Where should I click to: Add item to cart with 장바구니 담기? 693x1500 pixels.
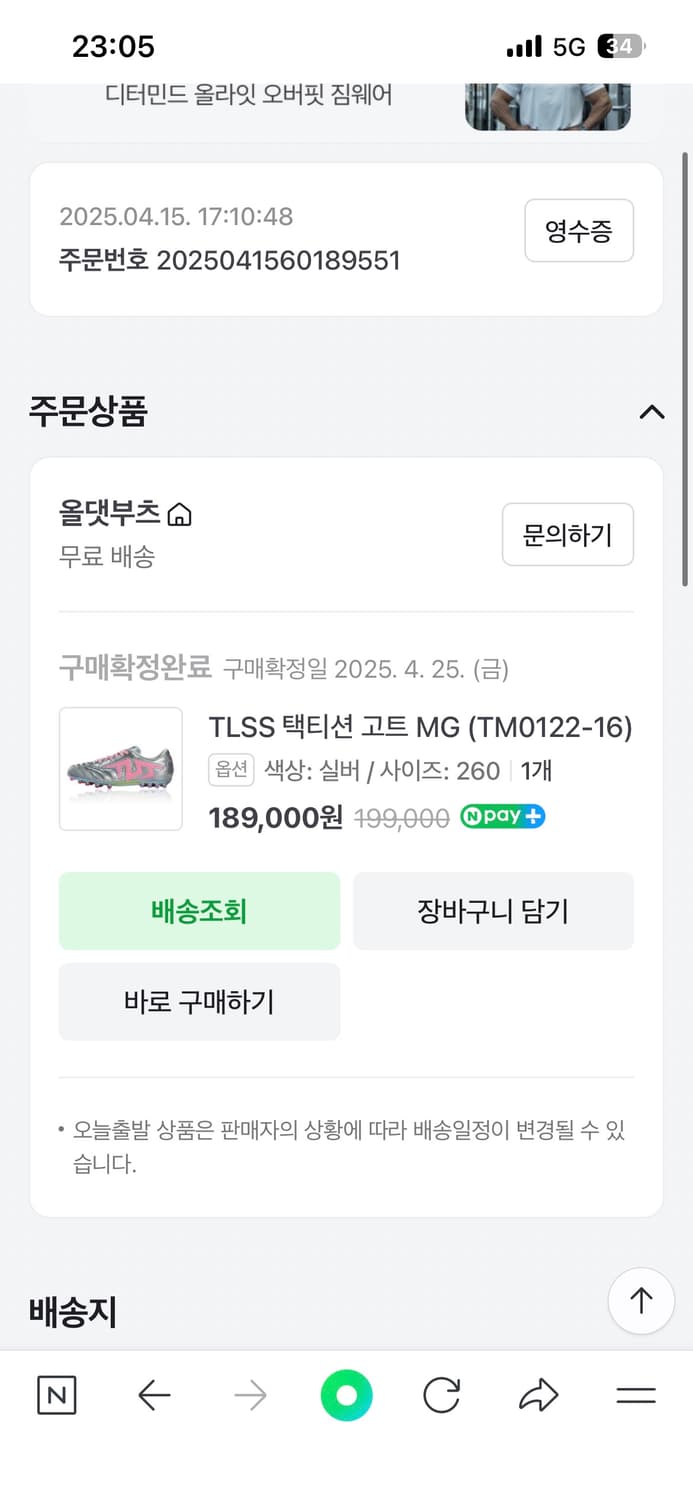[x=493, y=911]
